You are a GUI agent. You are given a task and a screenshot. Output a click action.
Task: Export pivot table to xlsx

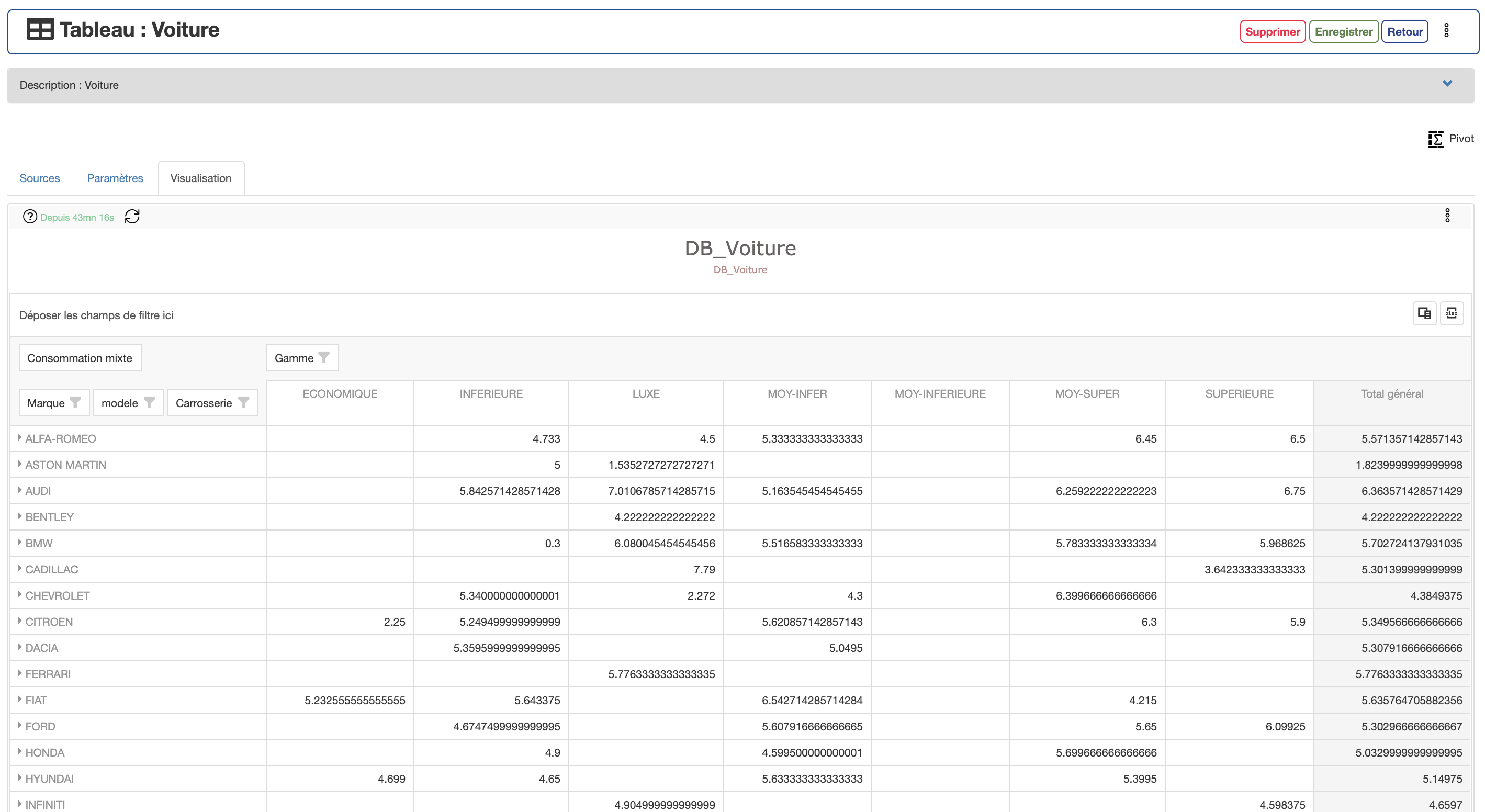[x=1451, y=313]
